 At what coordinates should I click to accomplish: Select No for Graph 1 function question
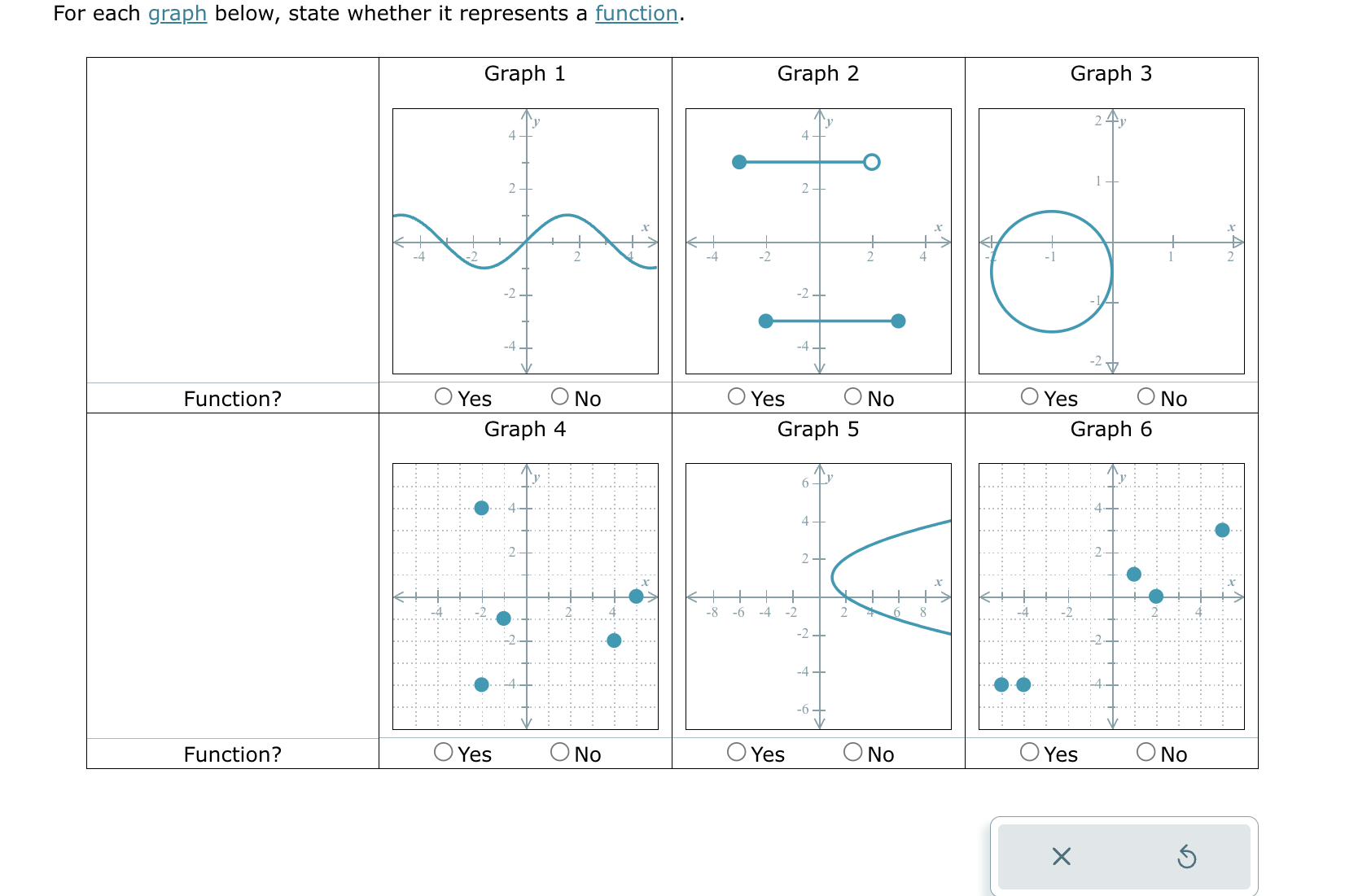pyautogui.click(x=559, y=398)
